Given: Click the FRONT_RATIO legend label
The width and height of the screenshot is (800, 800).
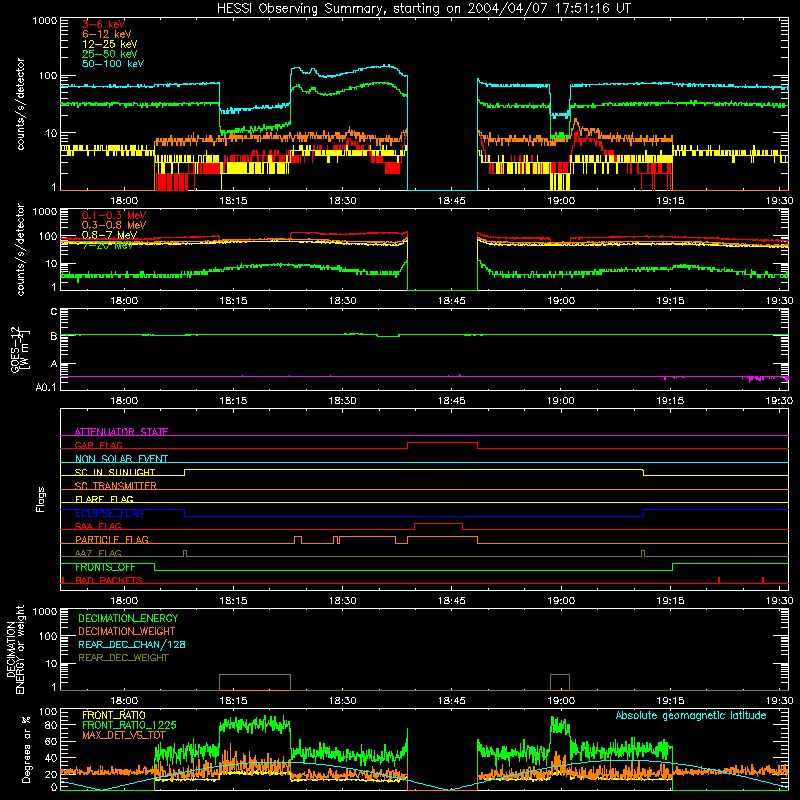Looking at the screenshot, I should pyautogui.click(x=114, y=715).
